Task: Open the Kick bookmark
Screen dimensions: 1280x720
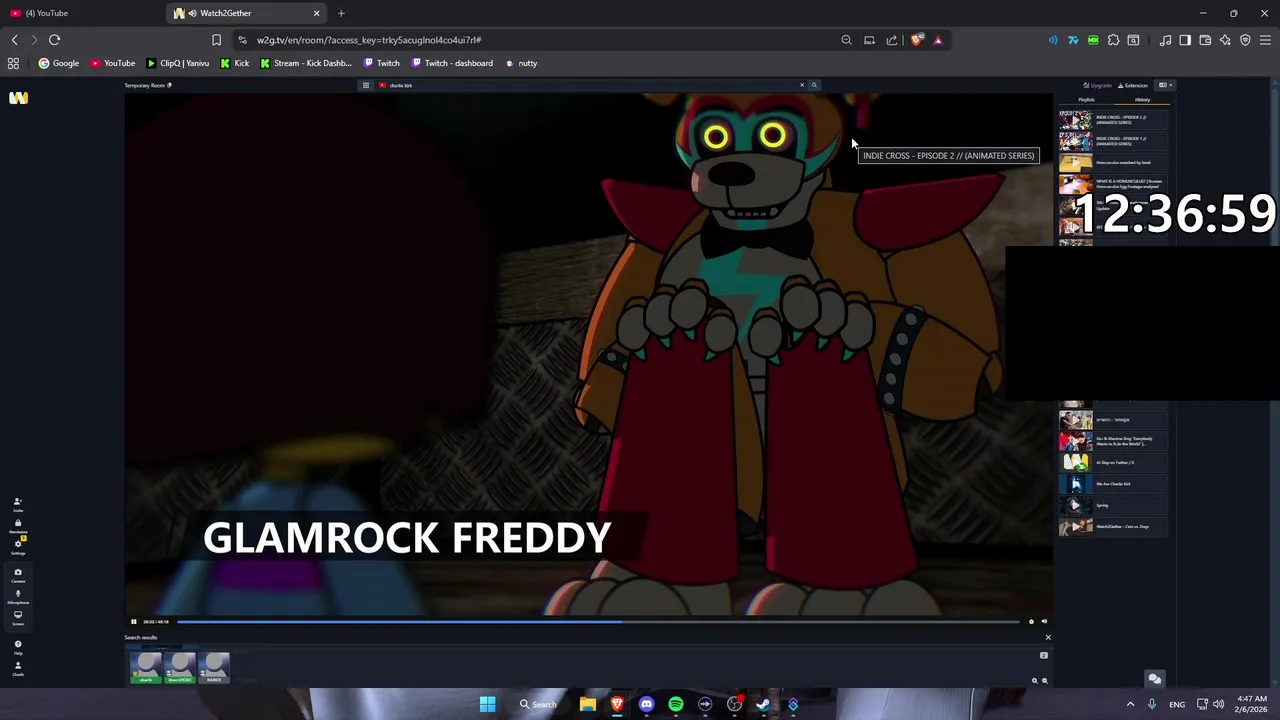Action: [235, 63]
